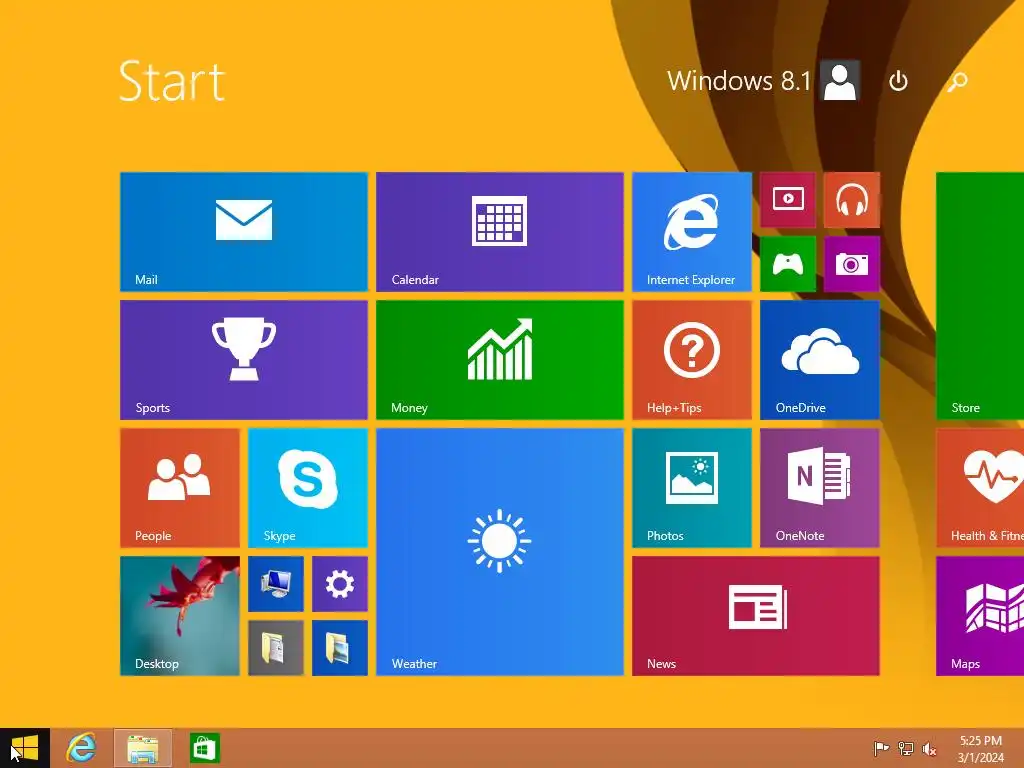Open the Sports tile

pos(244,360)
